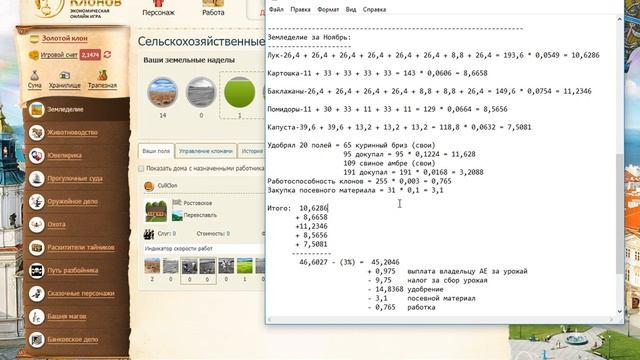Switch to the Ваши поля tab
The height and width of the screenshot is (360, 640).
(x=156, y=151)
